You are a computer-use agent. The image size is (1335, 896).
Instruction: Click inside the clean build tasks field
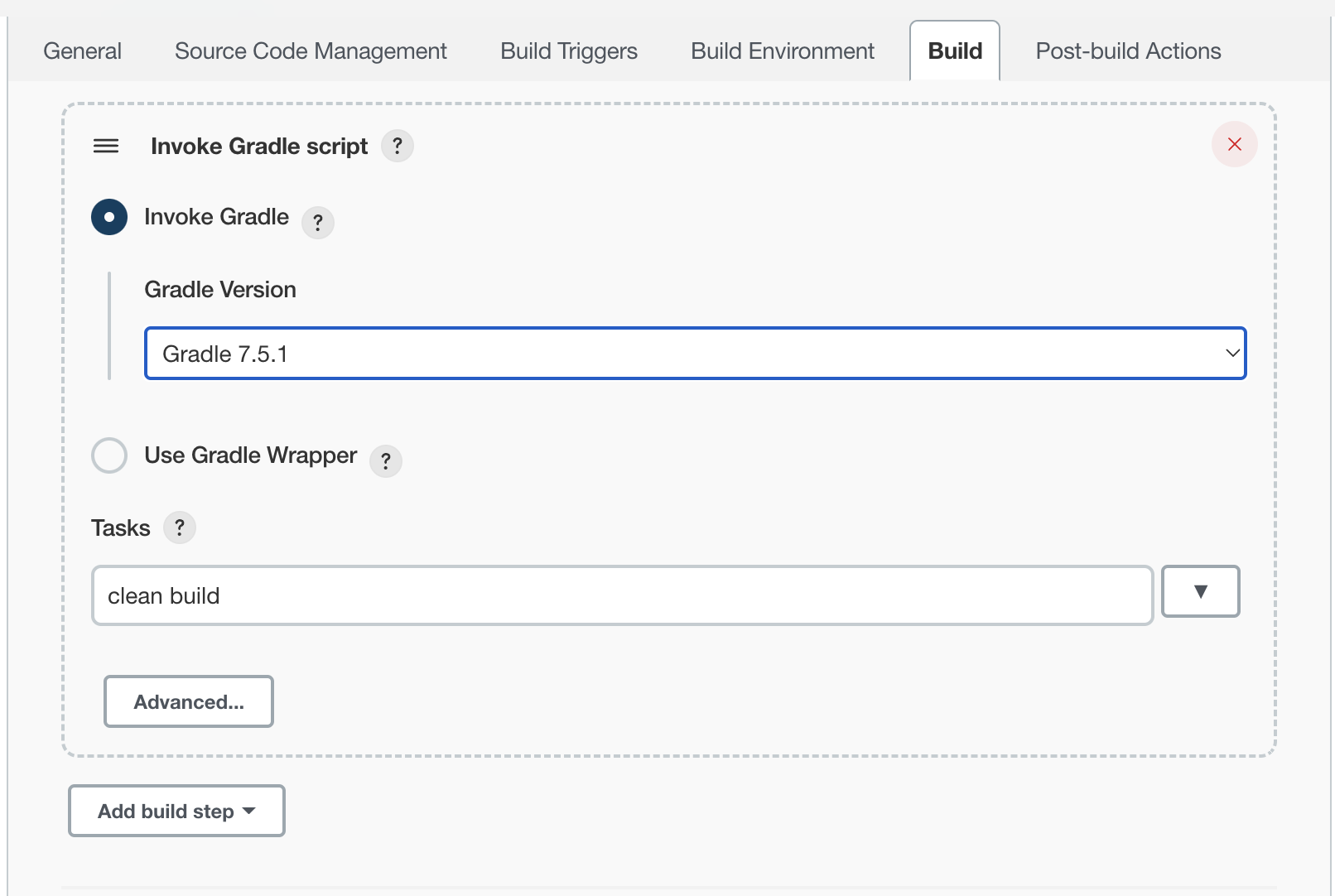(621, 595)
